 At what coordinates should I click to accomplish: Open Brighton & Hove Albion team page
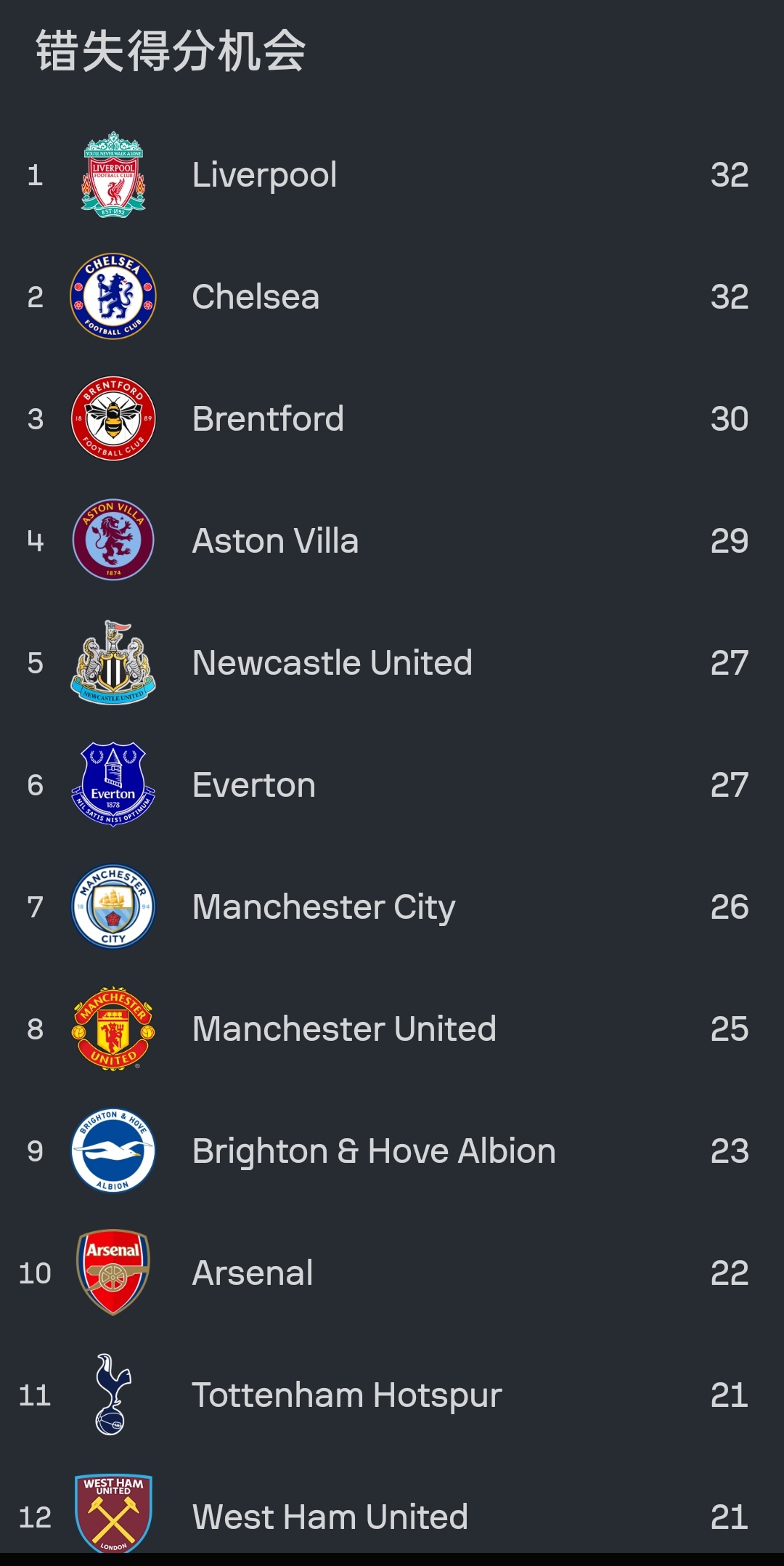pyautogui.click(x=374, y=1151)
